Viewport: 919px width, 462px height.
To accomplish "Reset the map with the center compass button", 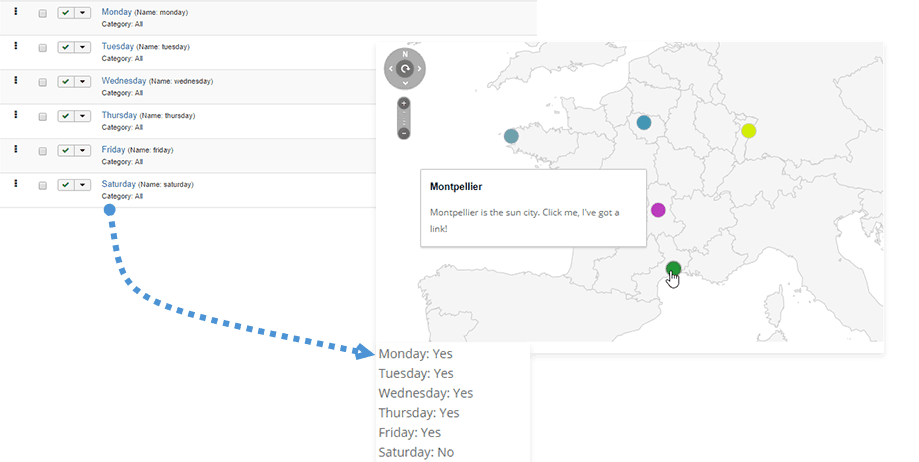I will coord(405,69).
